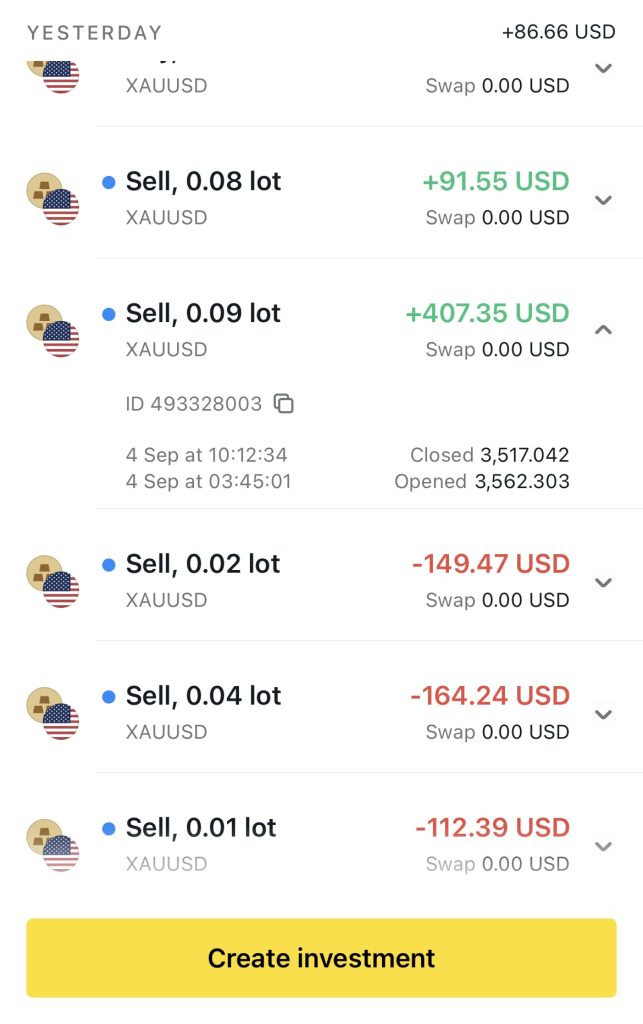Click XAUUSD icon on 0.02 lot trade
Image resolution: width=643 pixels, height=1024 pixels.
(52, 581)
